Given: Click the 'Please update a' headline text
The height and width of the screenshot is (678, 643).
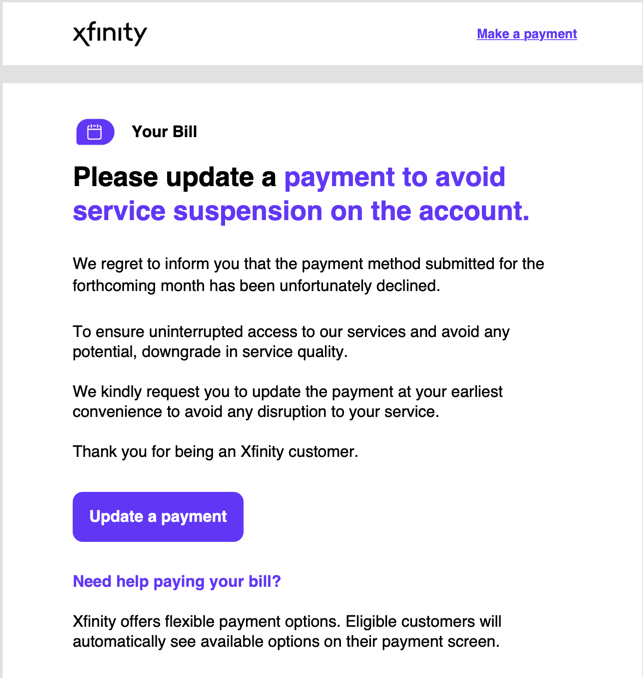Looking at the screenshot, I should 175,177.
